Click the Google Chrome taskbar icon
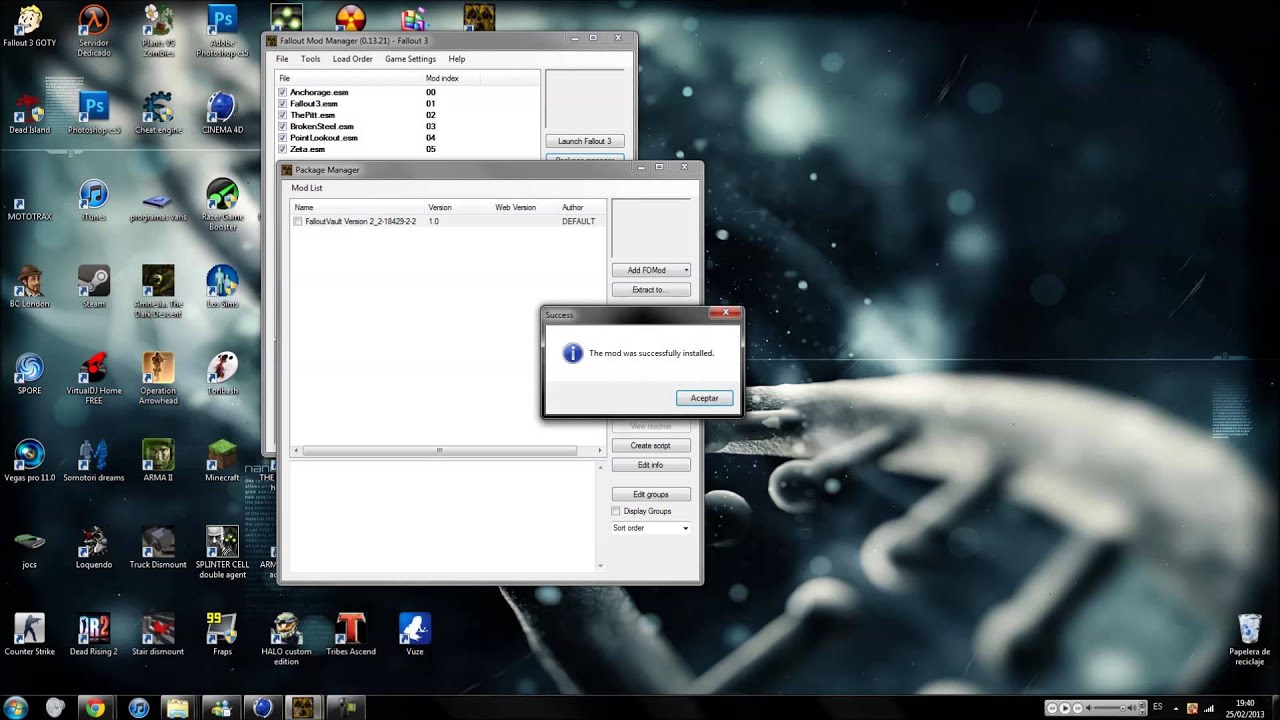The height and width of the screenshot is (720, 1280). (95, 708)
